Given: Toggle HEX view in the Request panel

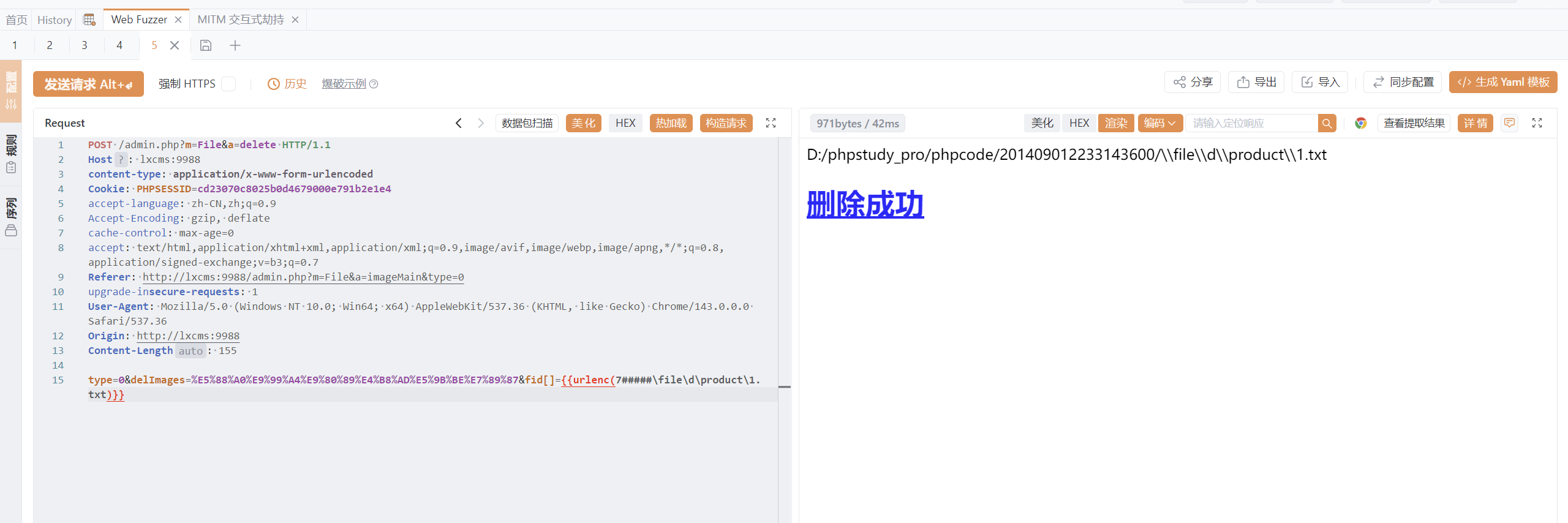Looking at the screenshot, I should tap(625, 123).
